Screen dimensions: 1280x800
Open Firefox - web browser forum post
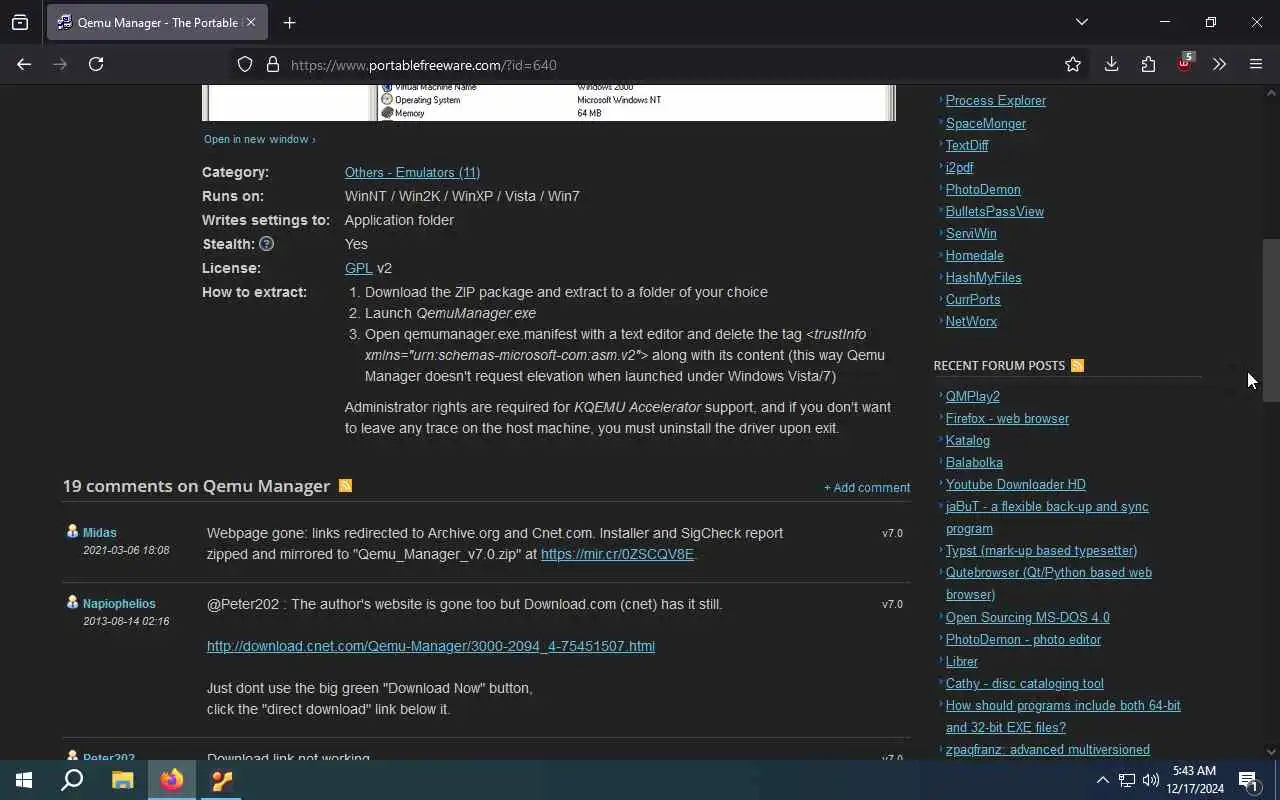(x=1007, y=418)
